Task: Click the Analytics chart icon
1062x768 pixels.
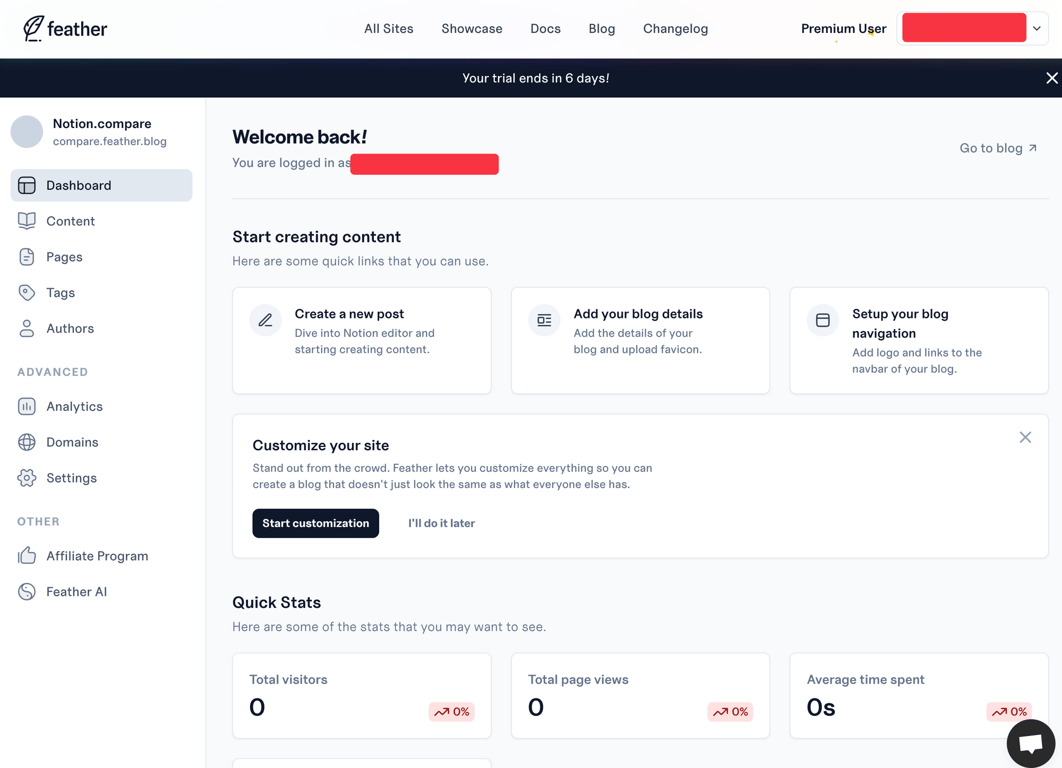Action: (26, 406)
